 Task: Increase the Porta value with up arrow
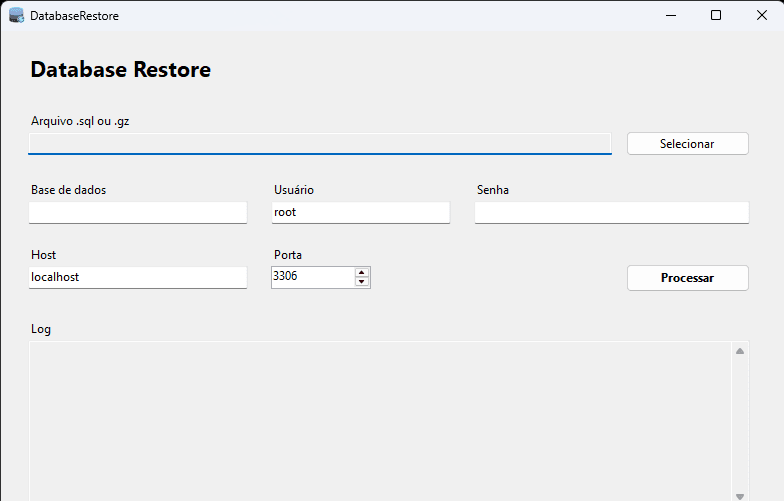[362, 272]
